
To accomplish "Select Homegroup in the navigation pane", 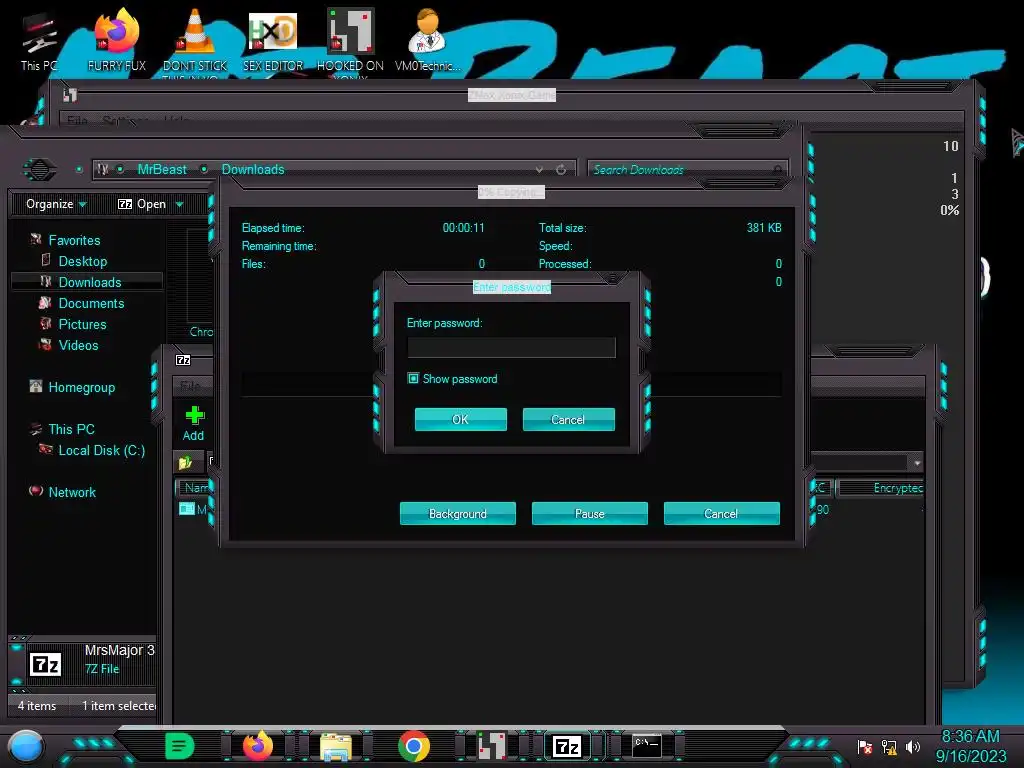I will (x=82, y=387).
